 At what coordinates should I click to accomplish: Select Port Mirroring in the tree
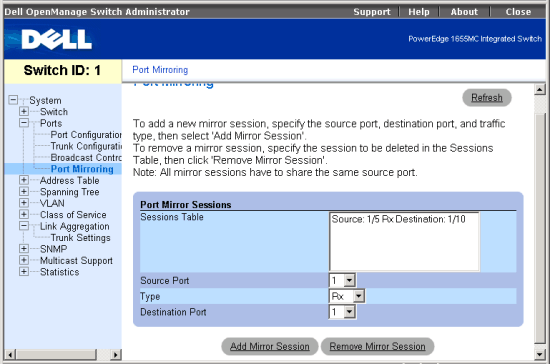coord(82,169)
